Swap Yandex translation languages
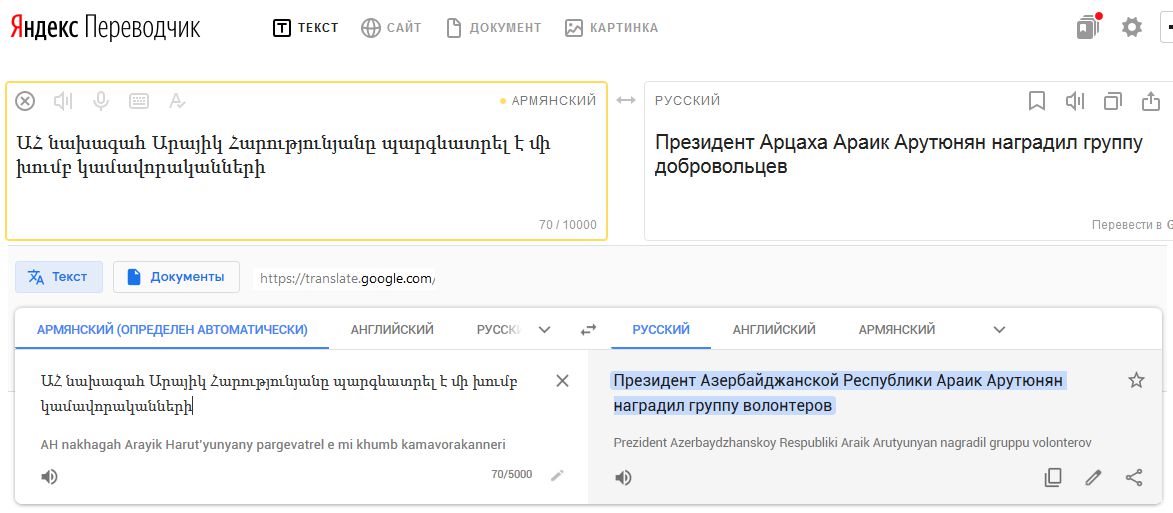This screenshot has width=1173, height=513. pyautogui.click(x=625, y=100)
